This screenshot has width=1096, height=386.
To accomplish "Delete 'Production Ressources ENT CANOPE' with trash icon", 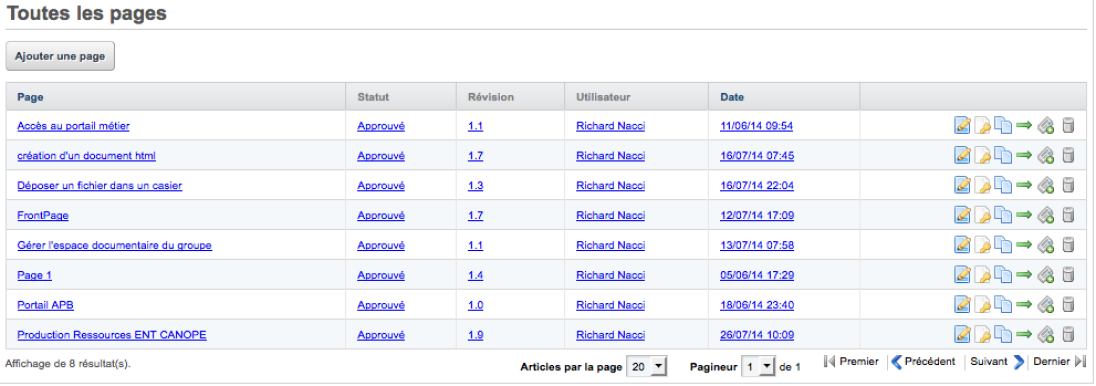I will 1067,335.
